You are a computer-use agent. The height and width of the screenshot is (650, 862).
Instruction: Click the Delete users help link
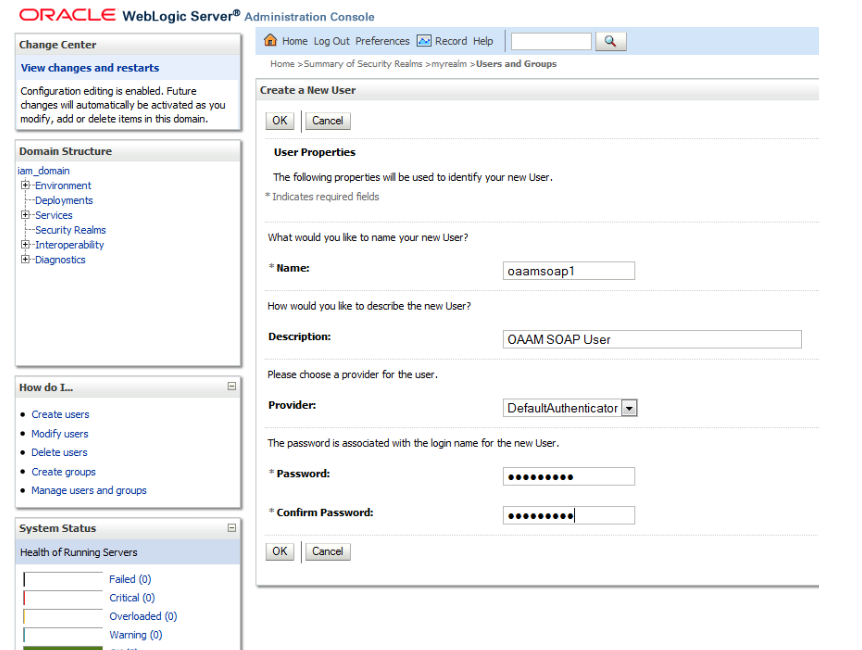tap(59, 452)
